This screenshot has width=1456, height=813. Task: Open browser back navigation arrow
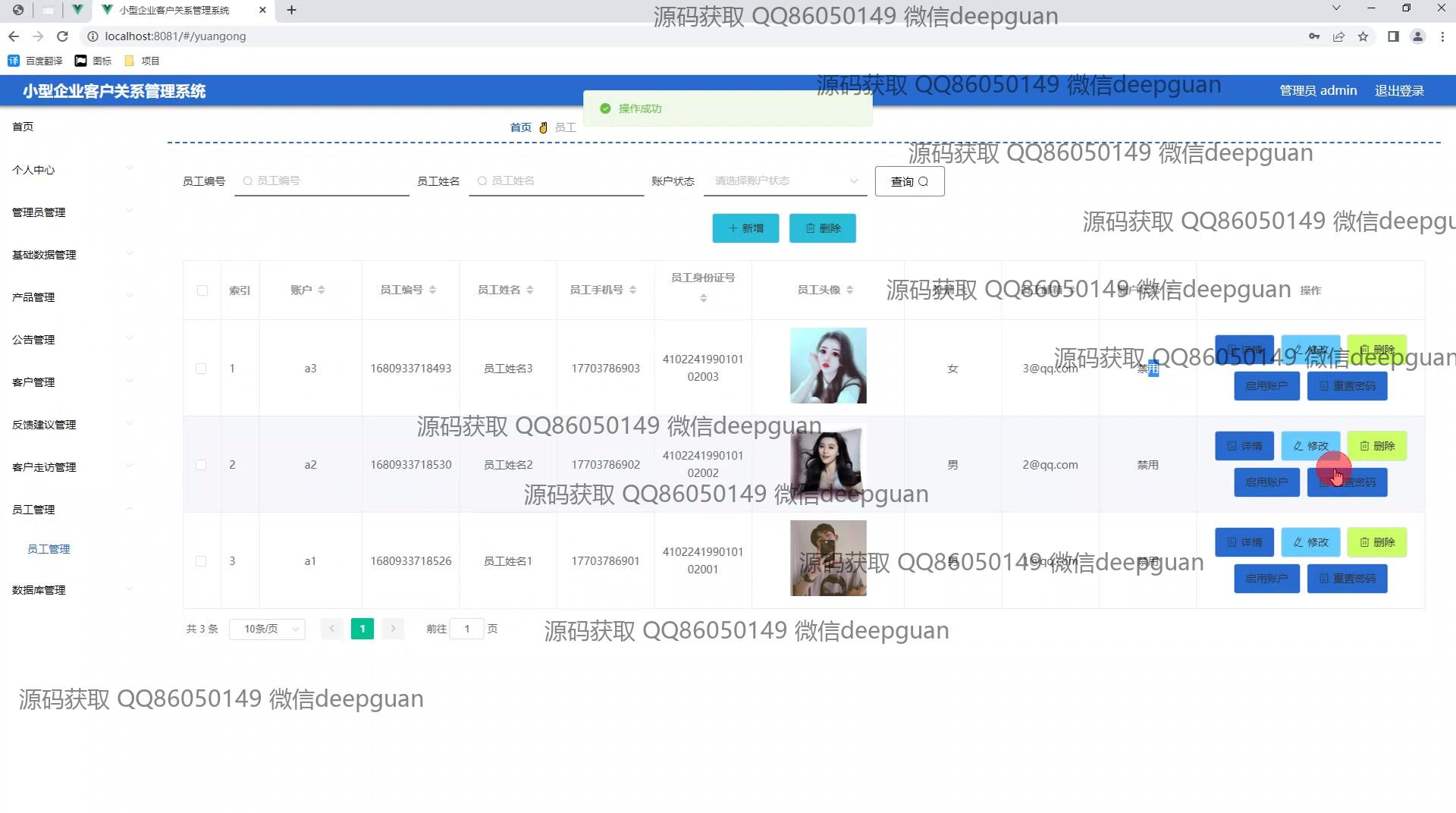tap(14, 36)
